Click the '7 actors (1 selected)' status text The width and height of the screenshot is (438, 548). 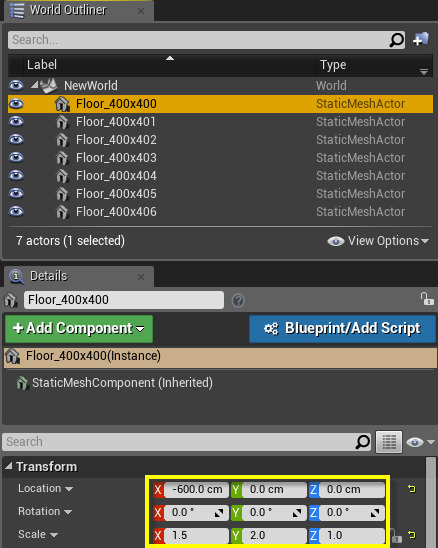(70, 241)
